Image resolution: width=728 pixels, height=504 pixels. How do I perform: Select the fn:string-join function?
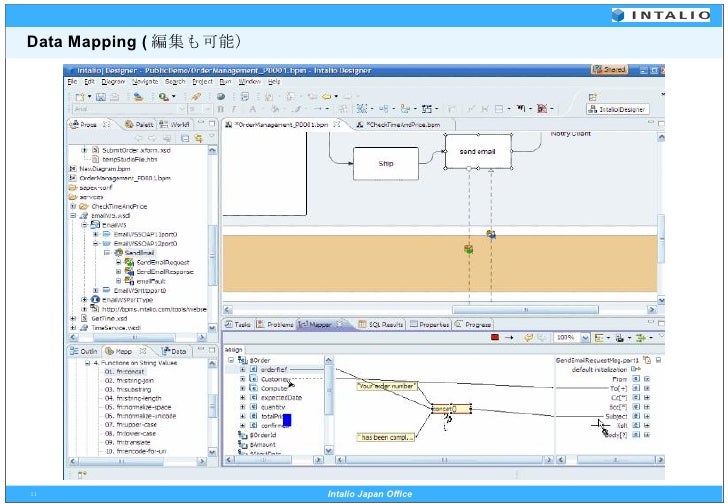(x=129, y=381)
